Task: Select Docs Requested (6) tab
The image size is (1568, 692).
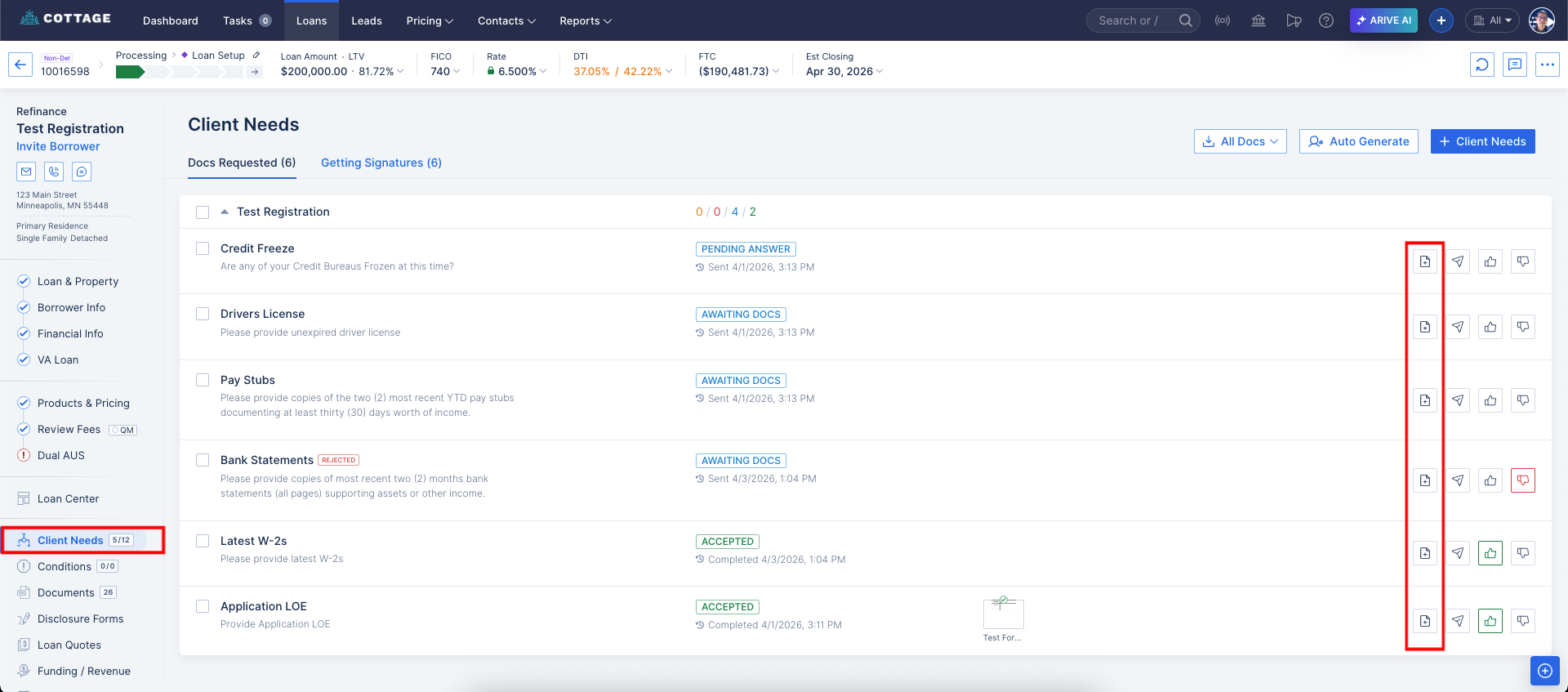Action: (242, 163)
